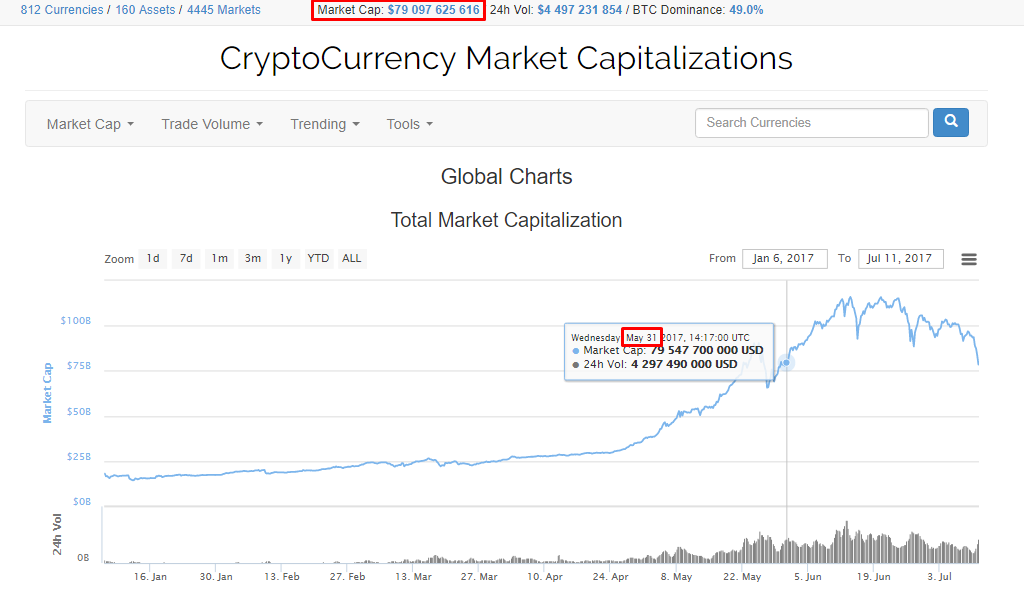Open the Market Cap dropdown menu
Screen dimensions: 1024x604
tap(90, 124)
